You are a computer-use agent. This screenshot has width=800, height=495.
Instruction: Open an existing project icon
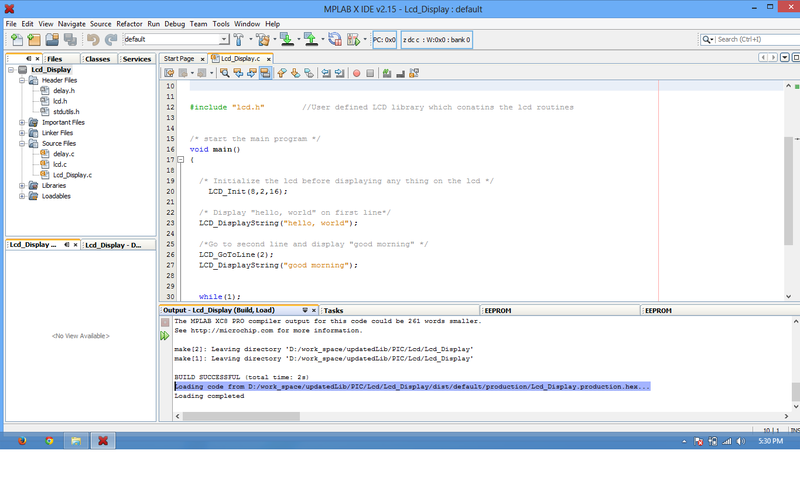click(x=52, y=40)
